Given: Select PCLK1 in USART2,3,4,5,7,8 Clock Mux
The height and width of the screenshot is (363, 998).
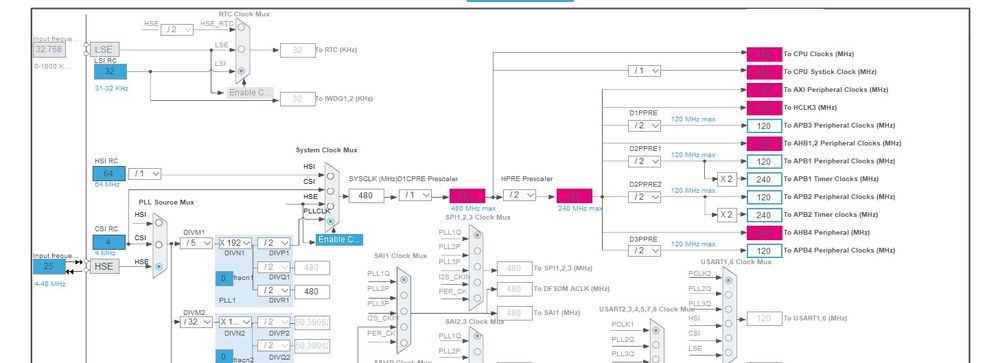Looking at the screenshot, I should tap(656, 331).
